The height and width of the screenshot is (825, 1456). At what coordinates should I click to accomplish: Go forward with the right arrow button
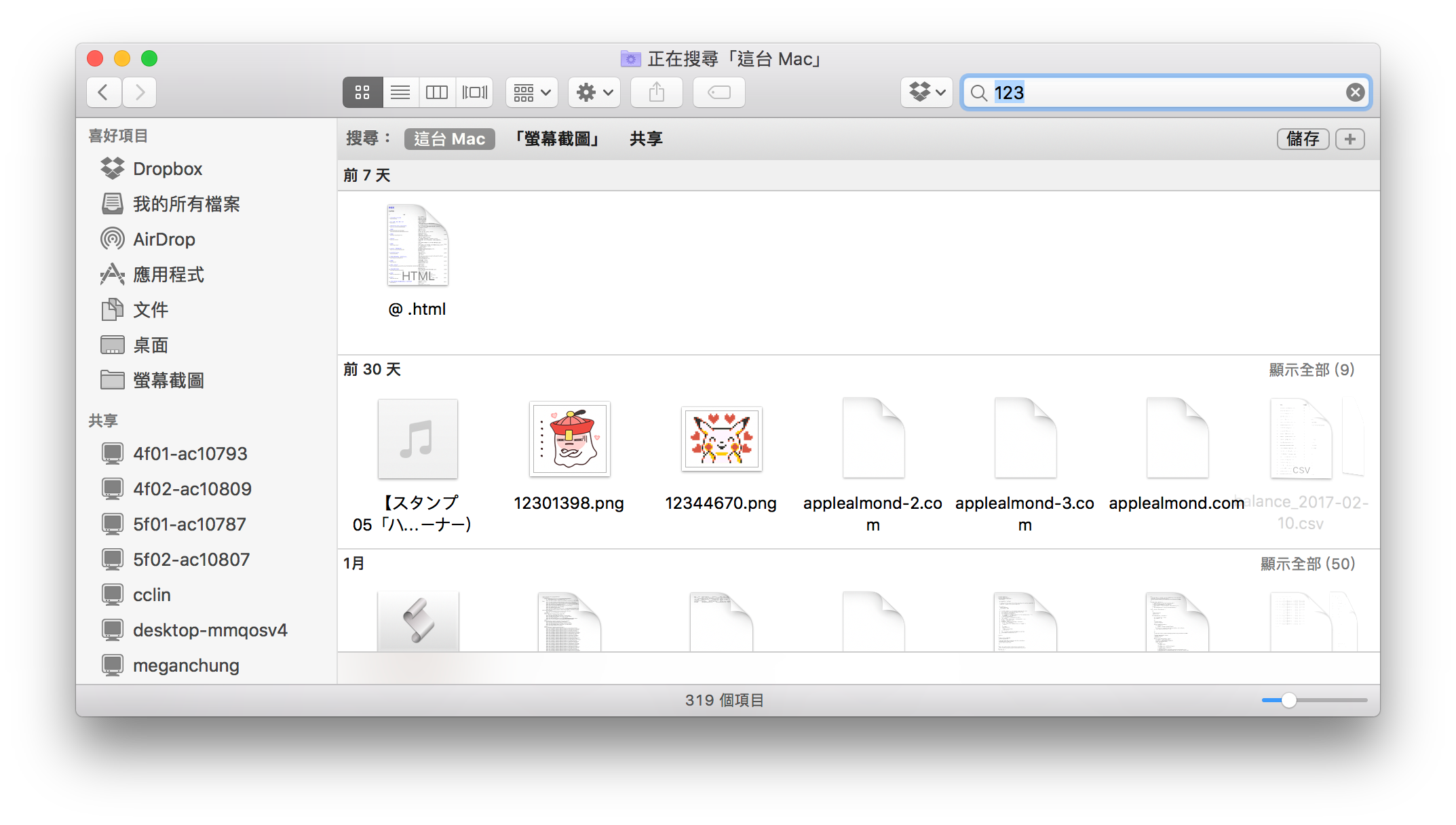click(x=140, y=92)
